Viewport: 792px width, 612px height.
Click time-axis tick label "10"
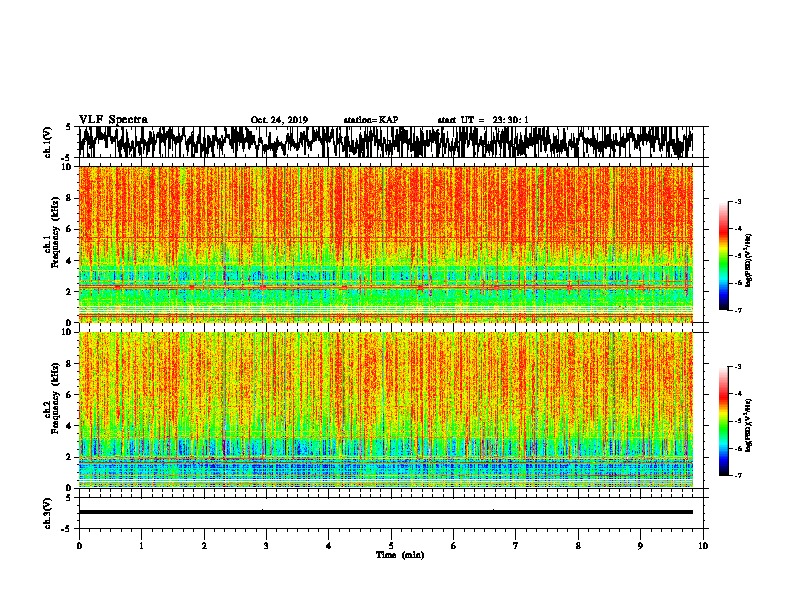(x=703, y=546)
